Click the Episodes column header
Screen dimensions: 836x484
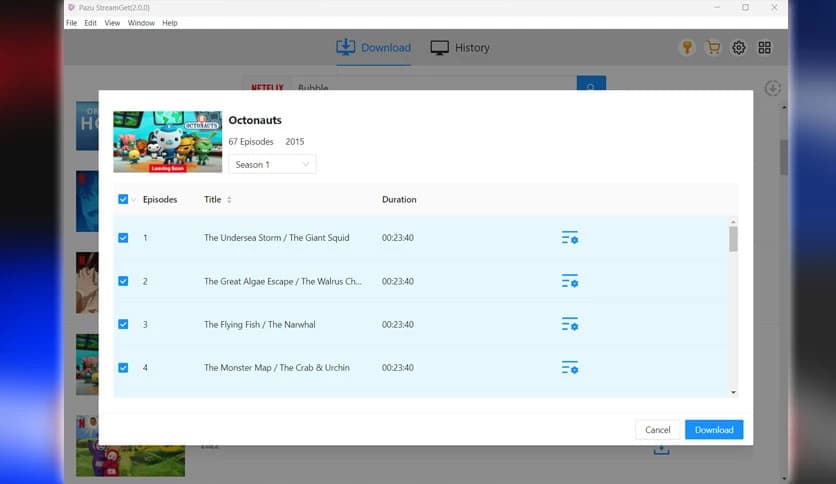160,199
